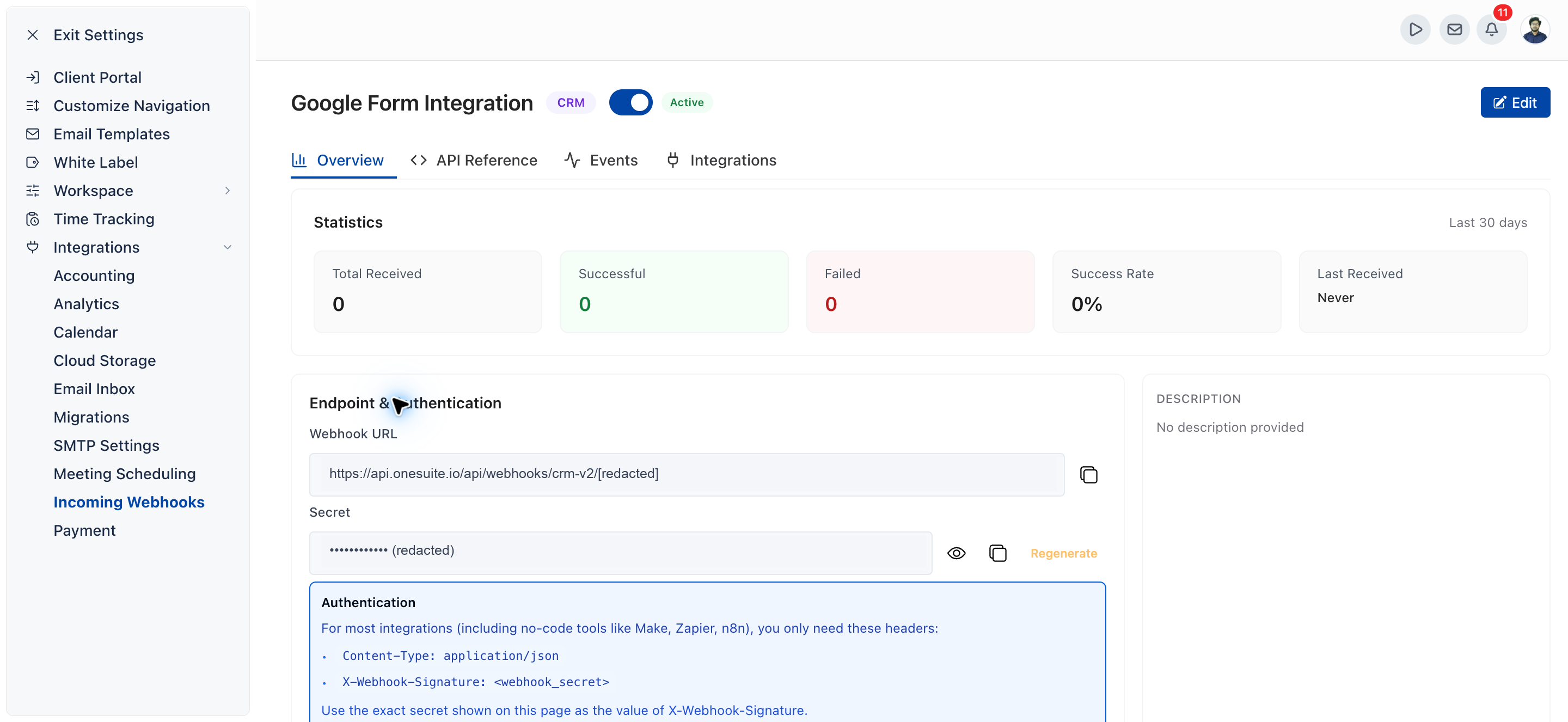Select Meeting Scheduling under Integrations
The height and width of the screenshot is (722, 1568).
click(124, 474)
